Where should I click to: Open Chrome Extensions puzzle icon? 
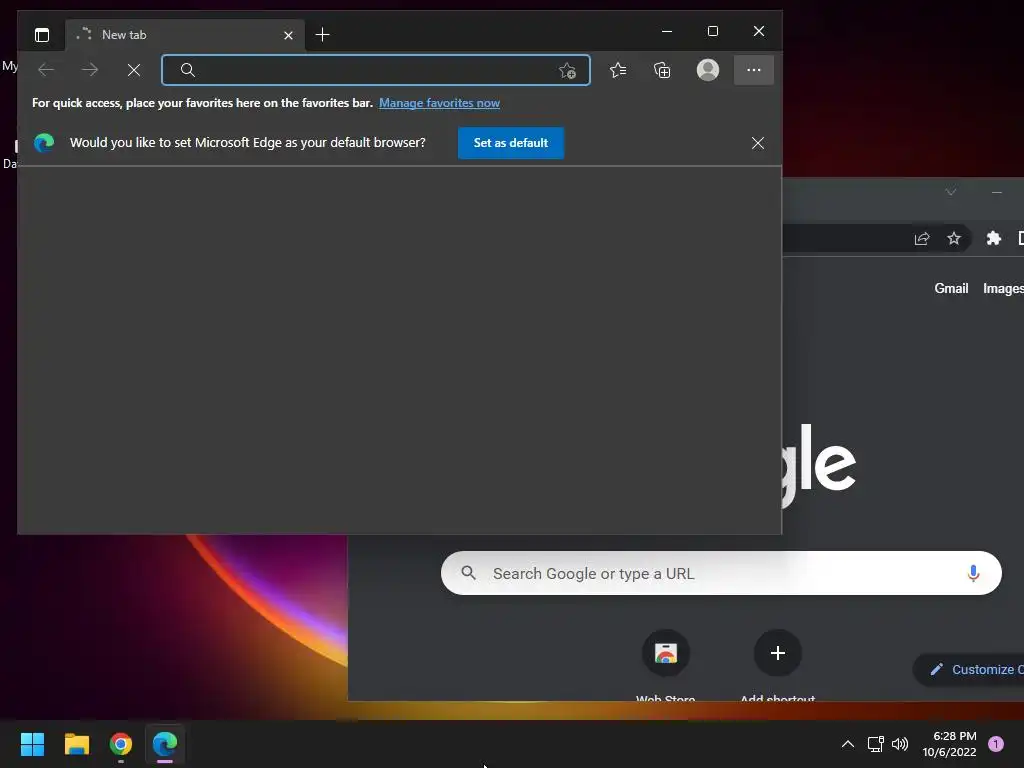click(x=993, y=238)
